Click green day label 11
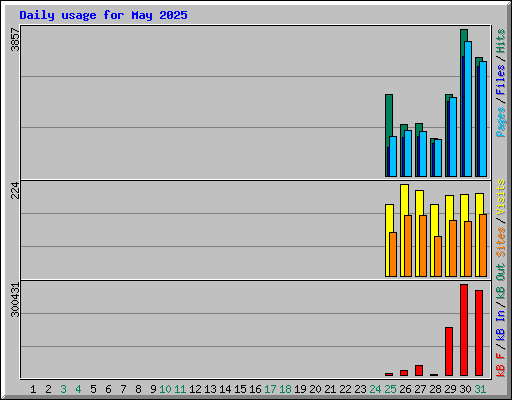 point(180,389)
